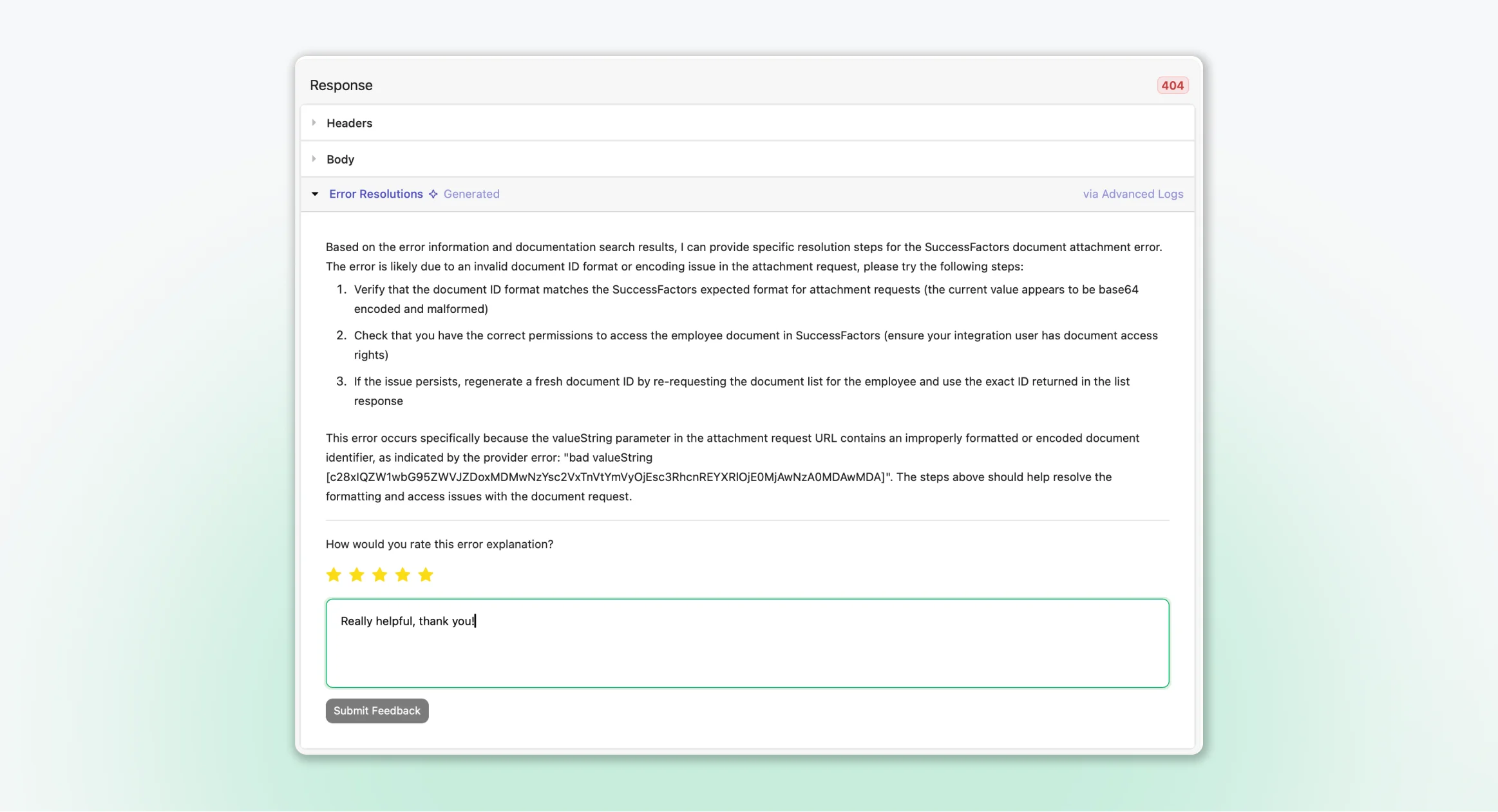
Task: Open the Headers row
Action: pyautogui.click(x=349, y=123)
